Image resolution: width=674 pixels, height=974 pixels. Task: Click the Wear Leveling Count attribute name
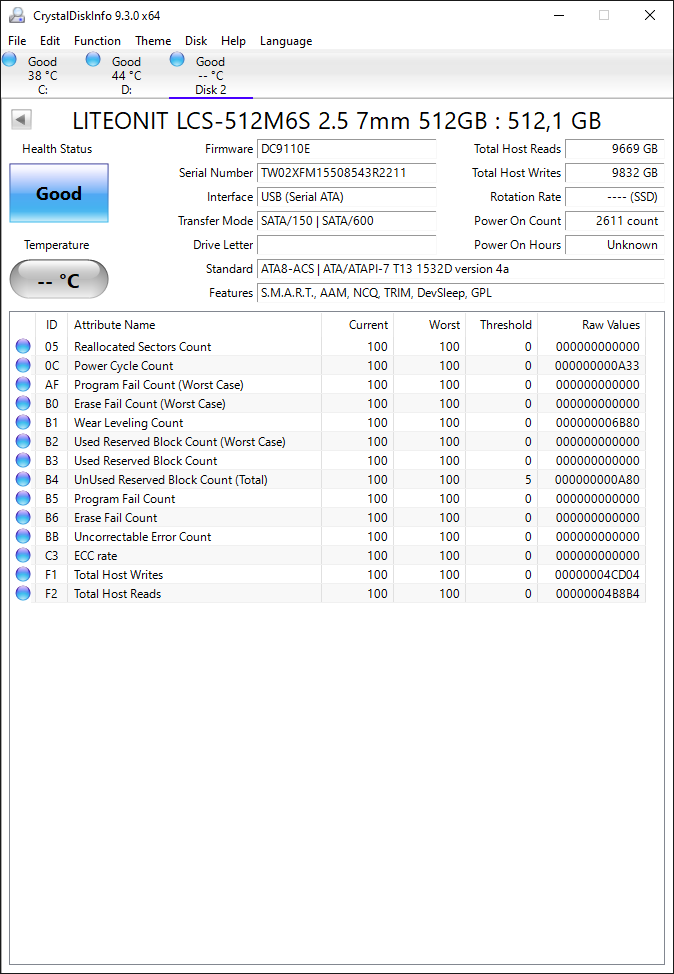(129, 423)
